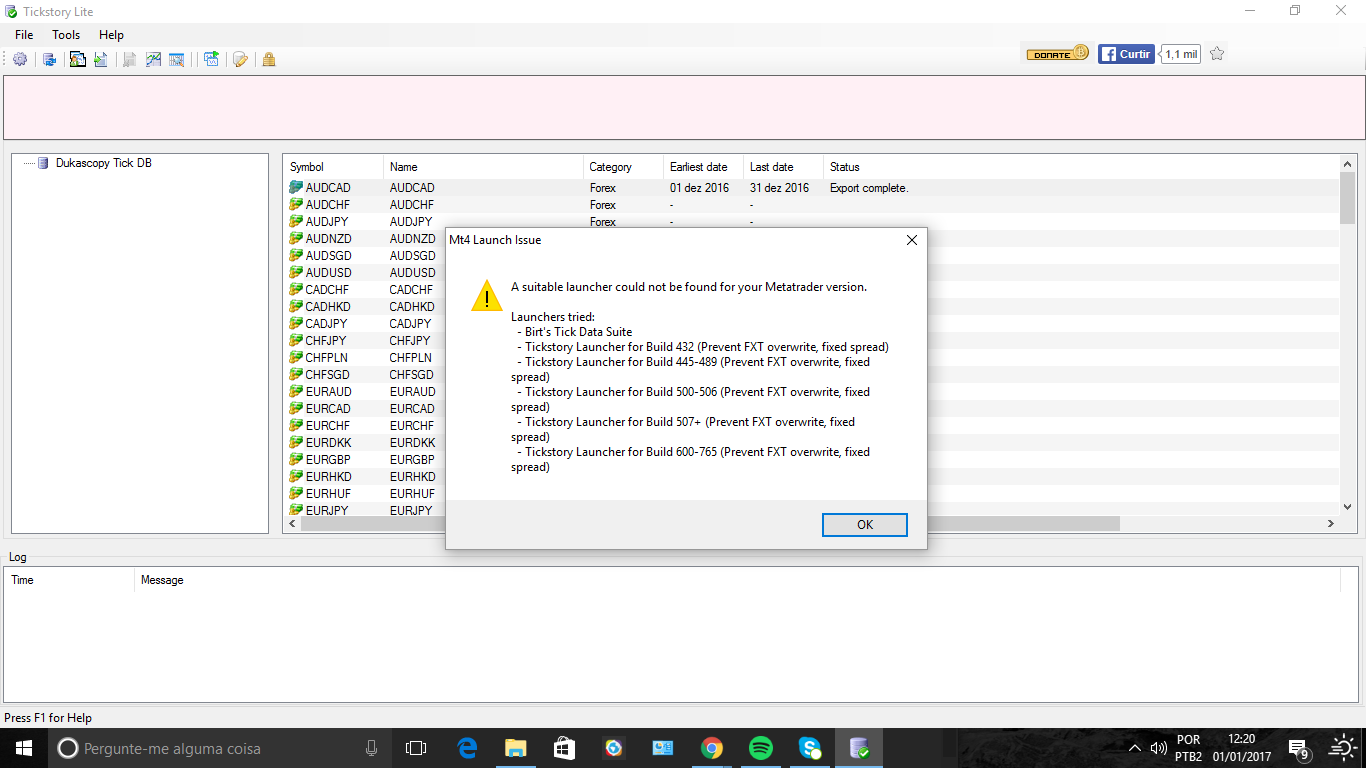Open the chart view toolbar icon
This screenshot has width=1366, height=768.
point(153,59)
